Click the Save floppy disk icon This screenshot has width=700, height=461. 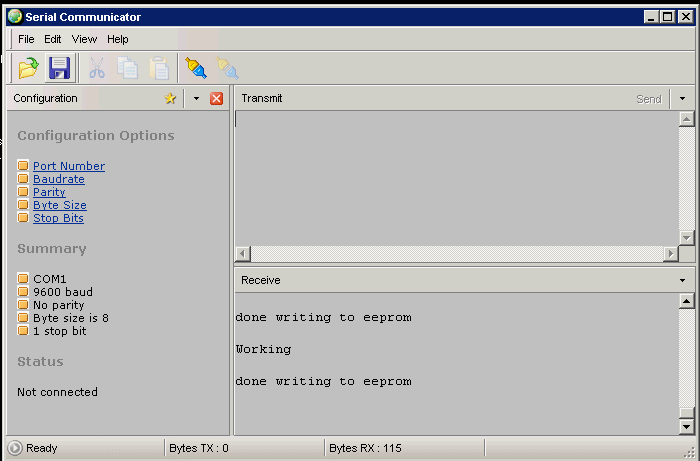coord(60,68)
